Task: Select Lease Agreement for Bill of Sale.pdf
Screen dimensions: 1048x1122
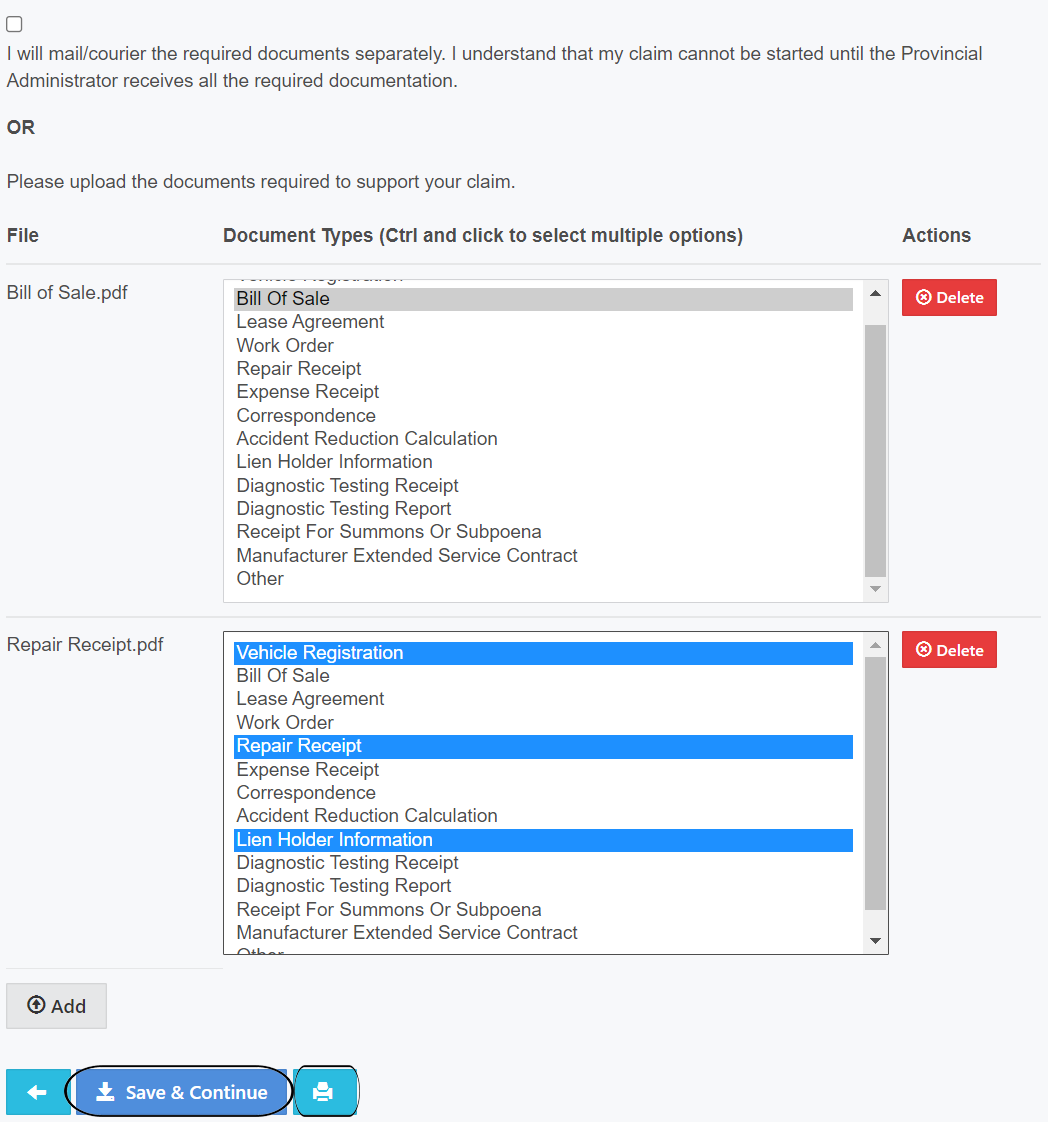Action: coord(310,322)
